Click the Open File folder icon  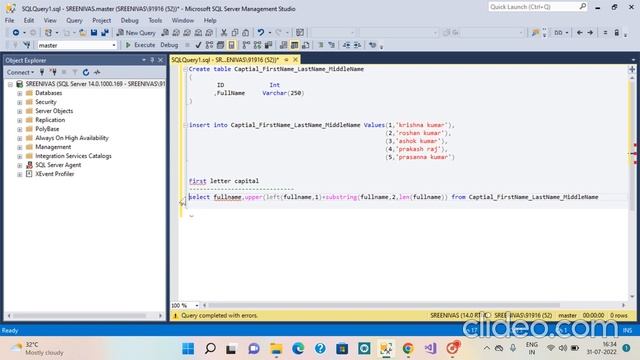click(82, 32)
